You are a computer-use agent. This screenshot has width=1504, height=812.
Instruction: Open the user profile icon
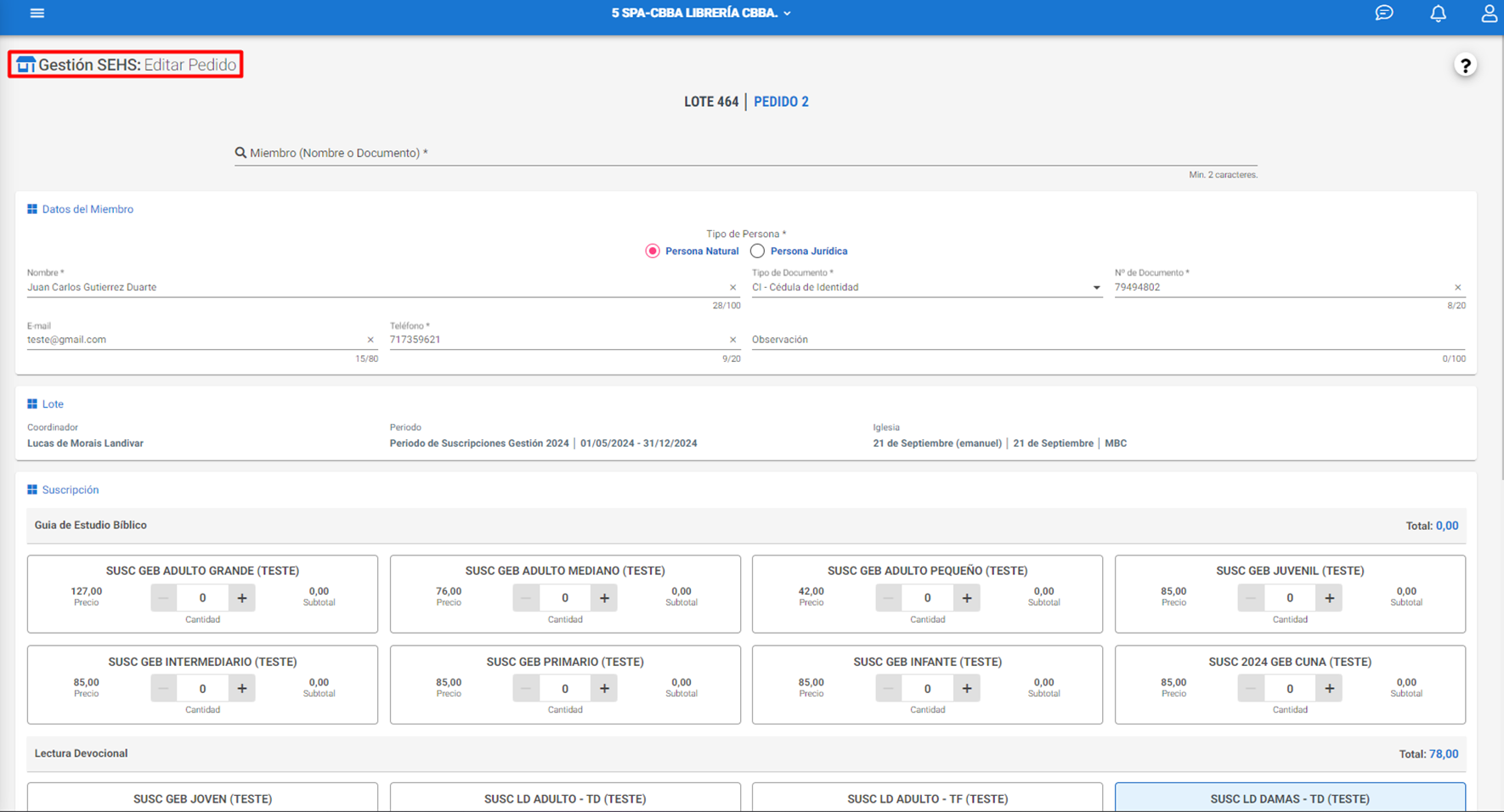coord(1490,13)
